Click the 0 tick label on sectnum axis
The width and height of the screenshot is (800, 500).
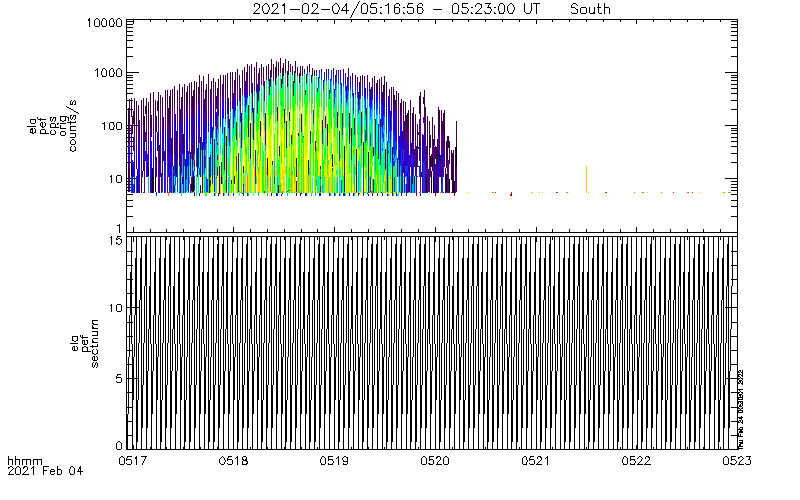(119, 445)
